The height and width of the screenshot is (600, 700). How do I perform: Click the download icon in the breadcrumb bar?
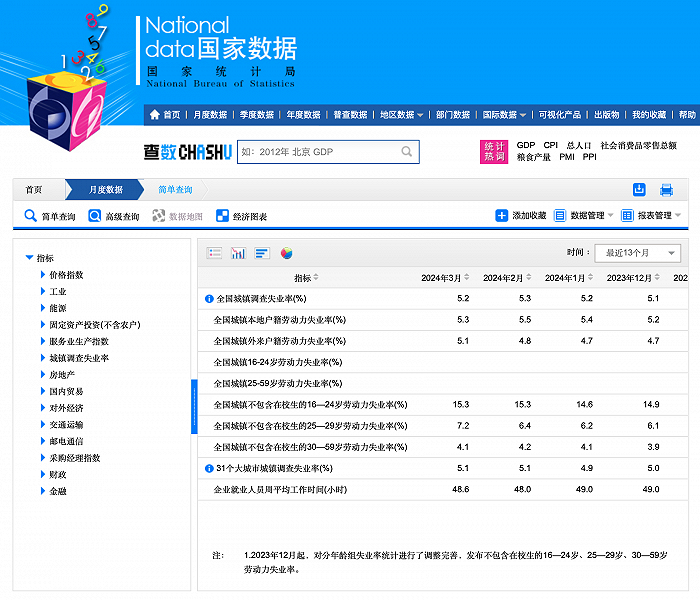point(639,190)
